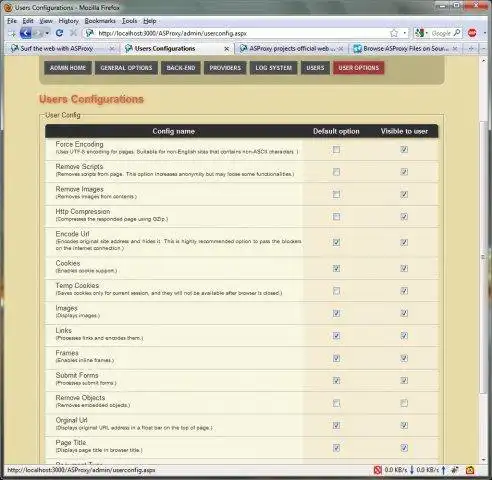
Task: Click the site icon in address bar
Action: tap(89, 33)
